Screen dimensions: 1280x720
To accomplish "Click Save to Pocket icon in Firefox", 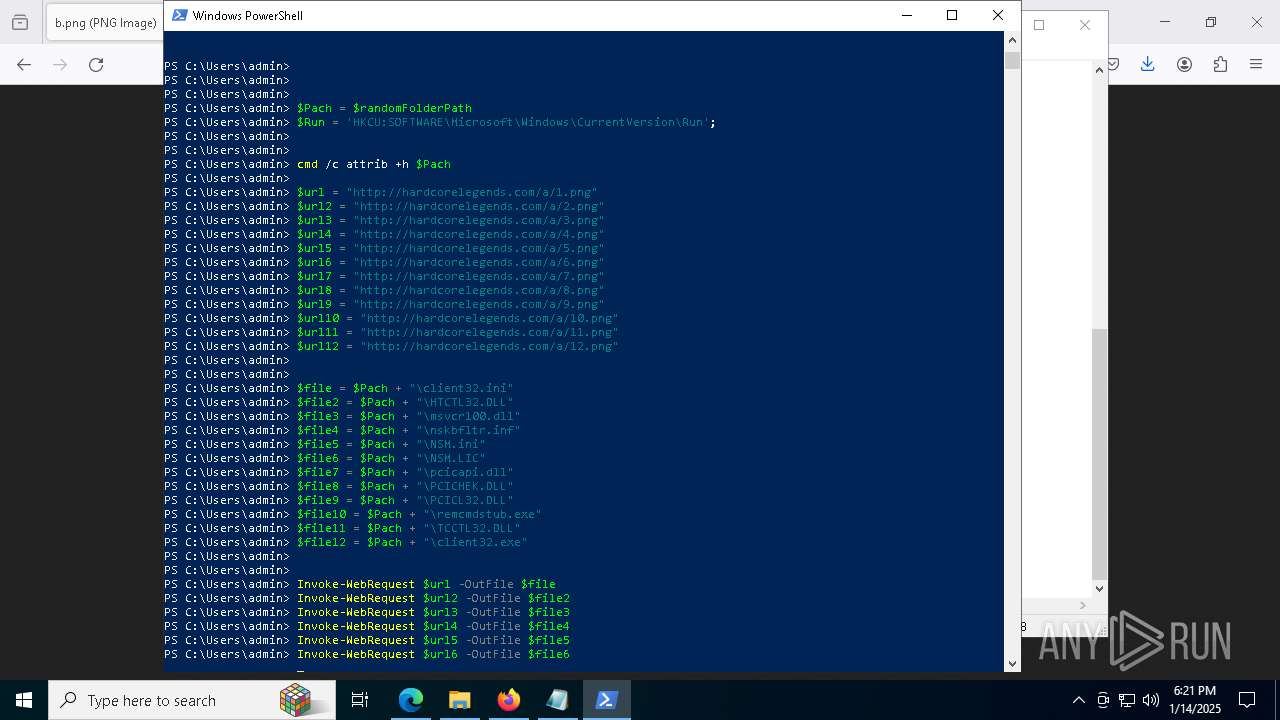I will point(1113,64).
